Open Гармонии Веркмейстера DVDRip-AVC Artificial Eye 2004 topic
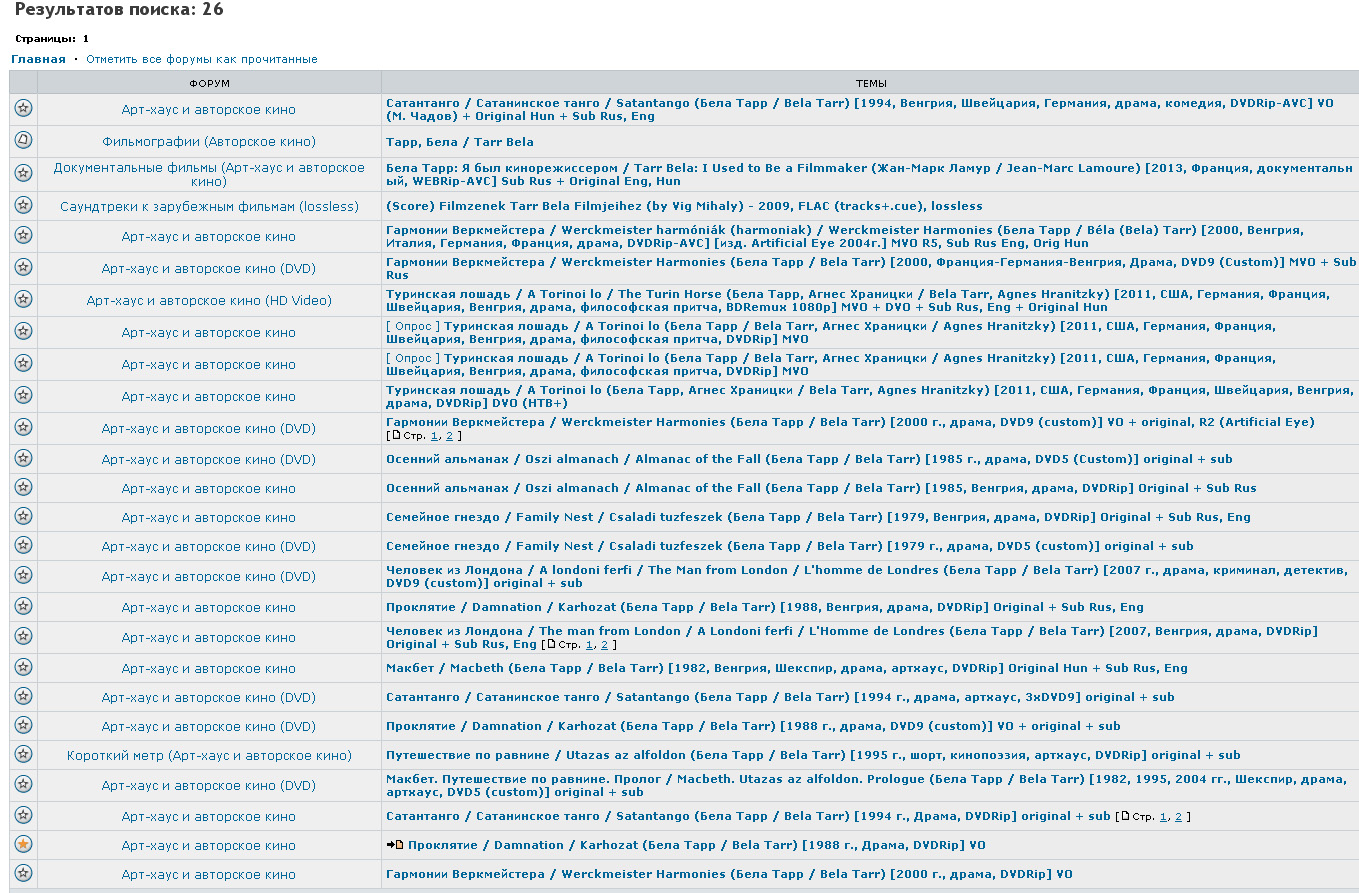The width and height of the screenshot is (1359, 893). (845, 237)
